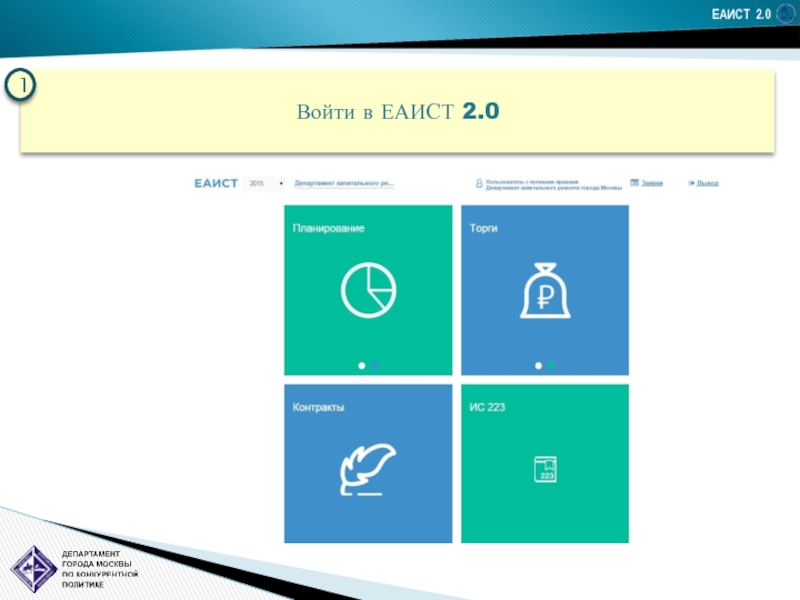
Task: Click the Выход logout link
Action: [708, 183]
